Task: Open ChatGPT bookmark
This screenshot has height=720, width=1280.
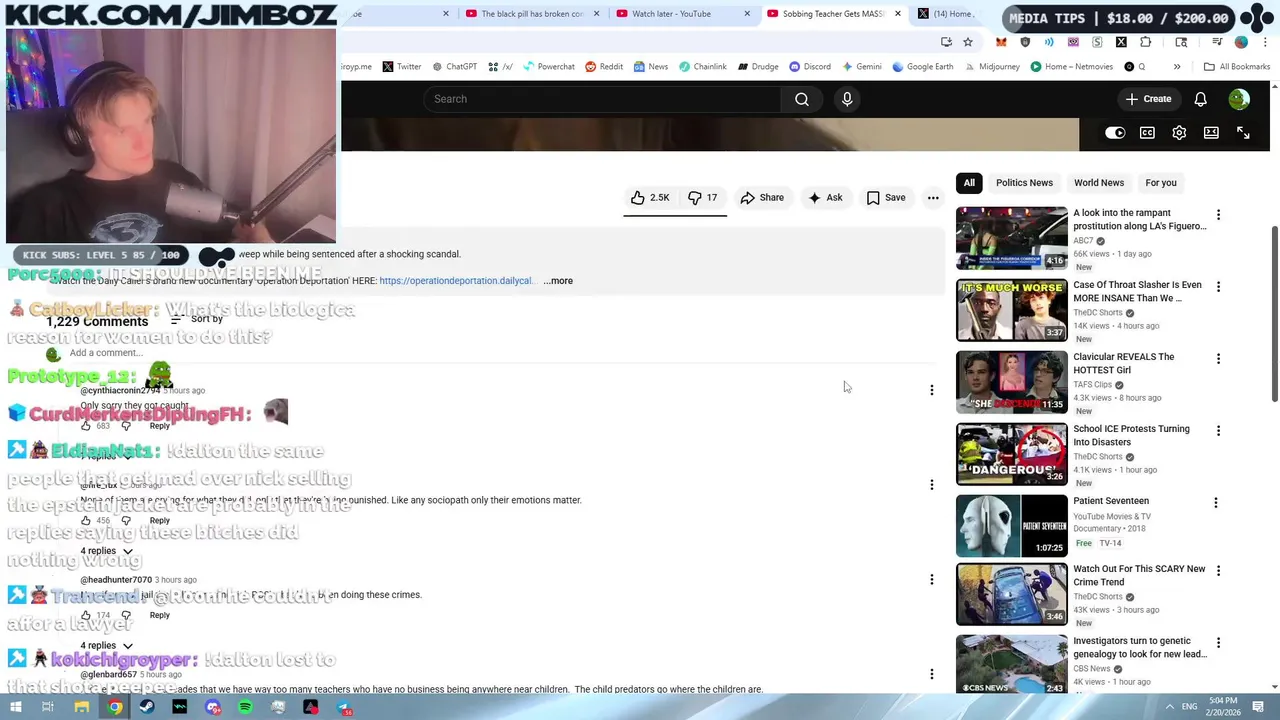Action: [454, 67]
